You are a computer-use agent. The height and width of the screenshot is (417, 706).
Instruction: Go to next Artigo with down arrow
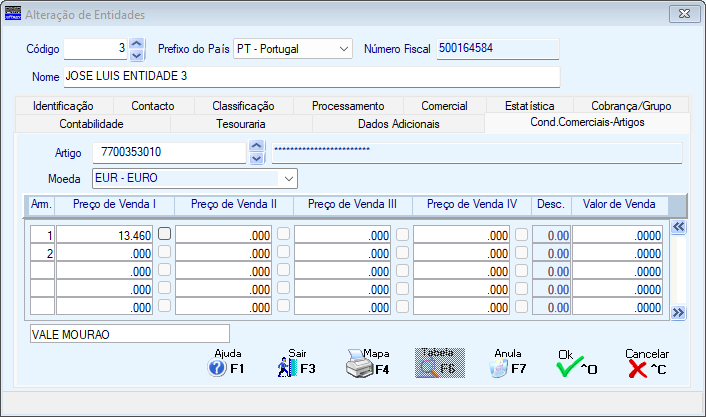point(256,158)
